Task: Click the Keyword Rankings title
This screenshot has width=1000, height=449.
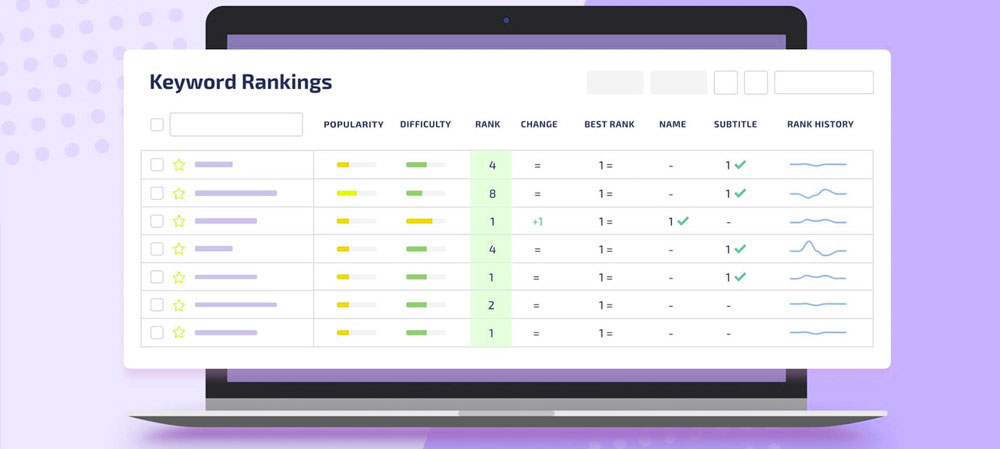Action: tap(240, 82)
